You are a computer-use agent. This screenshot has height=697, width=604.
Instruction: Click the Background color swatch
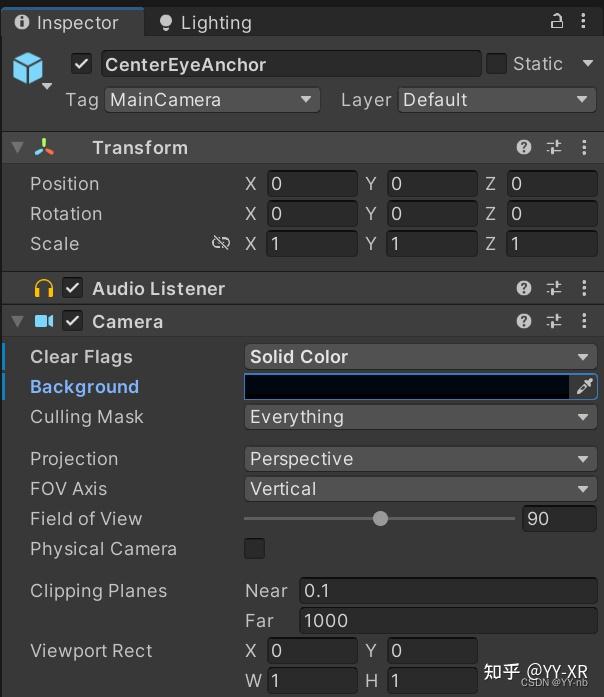406,387
